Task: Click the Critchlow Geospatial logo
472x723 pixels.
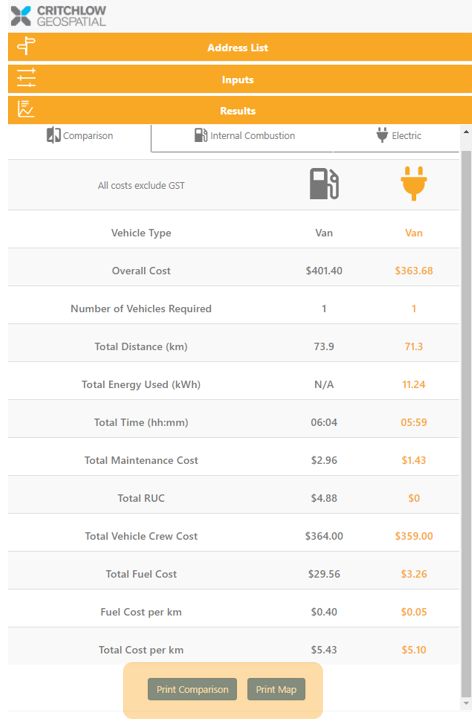Action: pos(58,16)
